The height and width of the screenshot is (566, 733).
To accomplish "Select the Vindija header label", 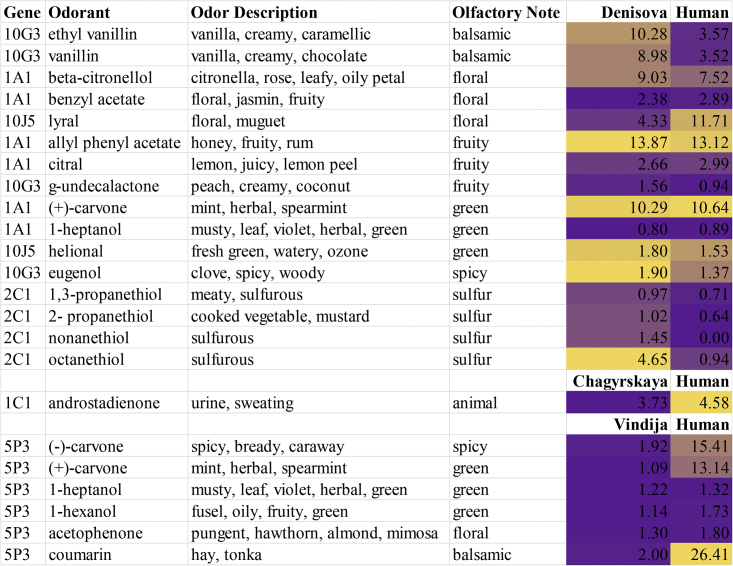I will coord(640,425).
